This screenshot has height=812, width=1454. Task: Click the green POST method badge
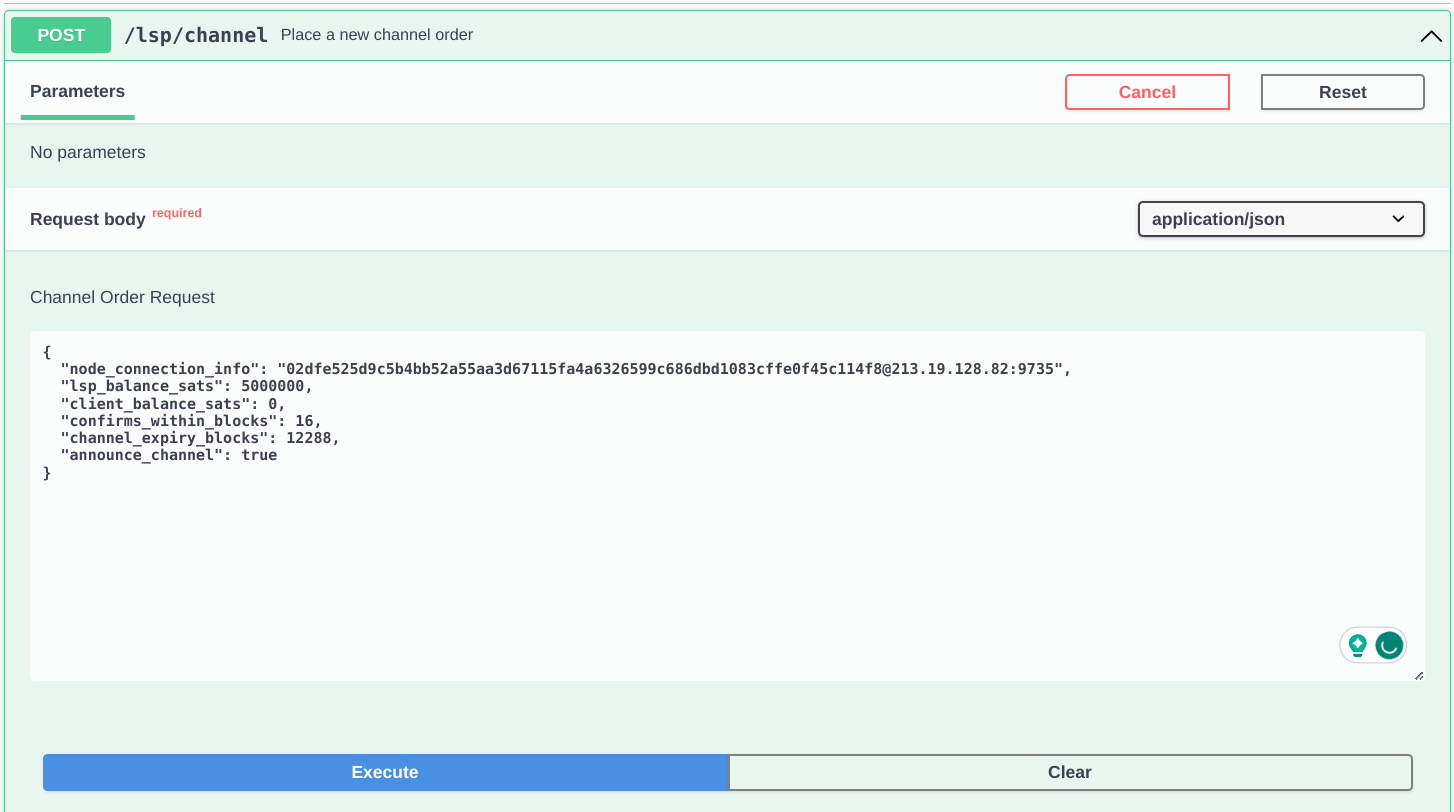61,35
